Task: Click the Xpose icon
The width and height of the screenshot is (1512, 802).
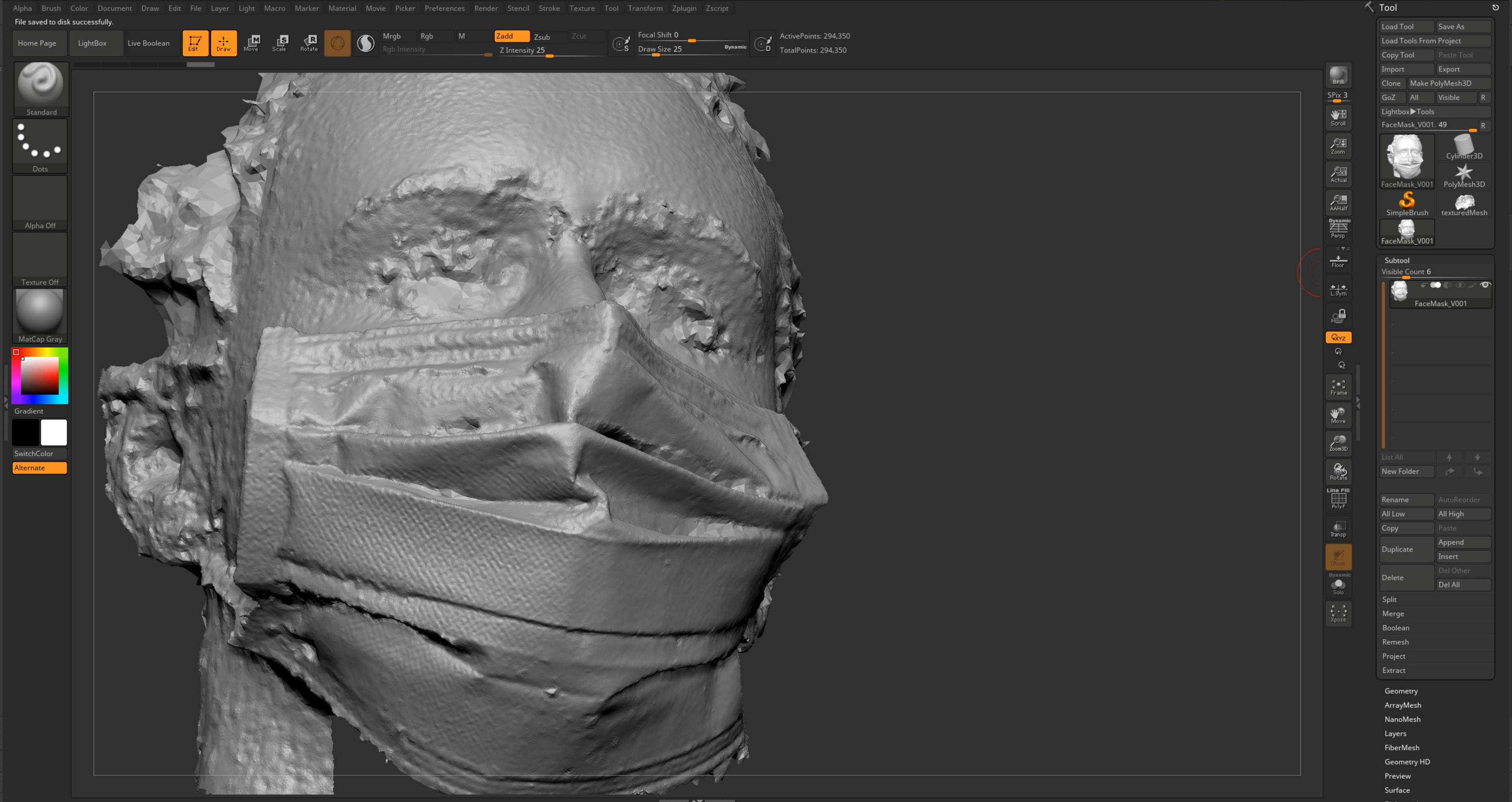Action: click(x=1338, y=613)
